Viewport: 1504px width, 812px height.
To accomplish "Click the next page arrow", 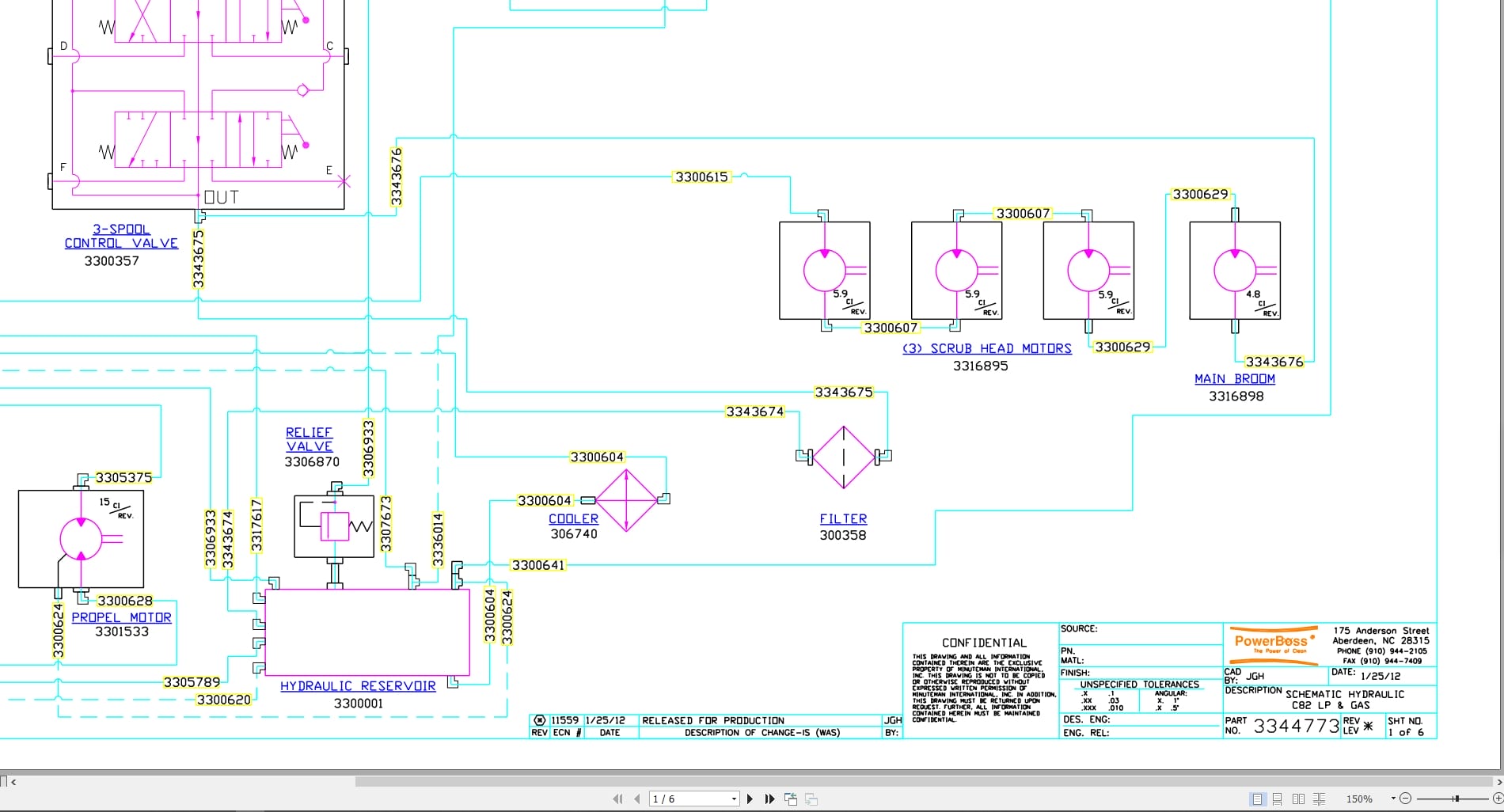I will (x=750, y=799).
